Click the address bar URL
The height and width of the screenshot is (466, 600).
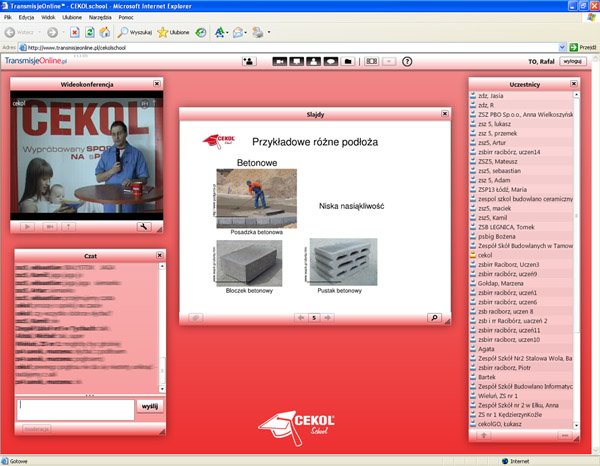77,48
